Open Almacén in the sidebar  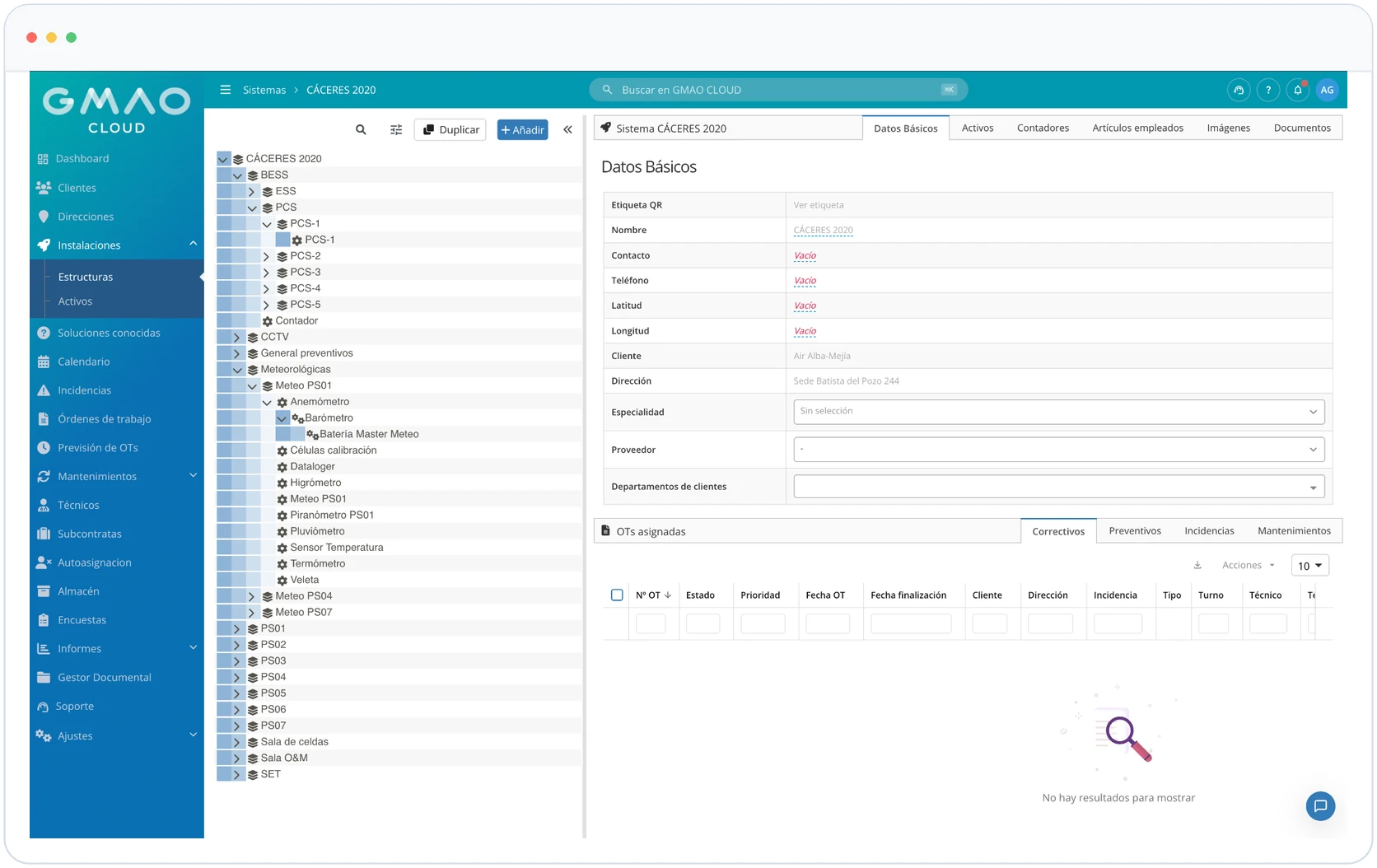(78, 591)
